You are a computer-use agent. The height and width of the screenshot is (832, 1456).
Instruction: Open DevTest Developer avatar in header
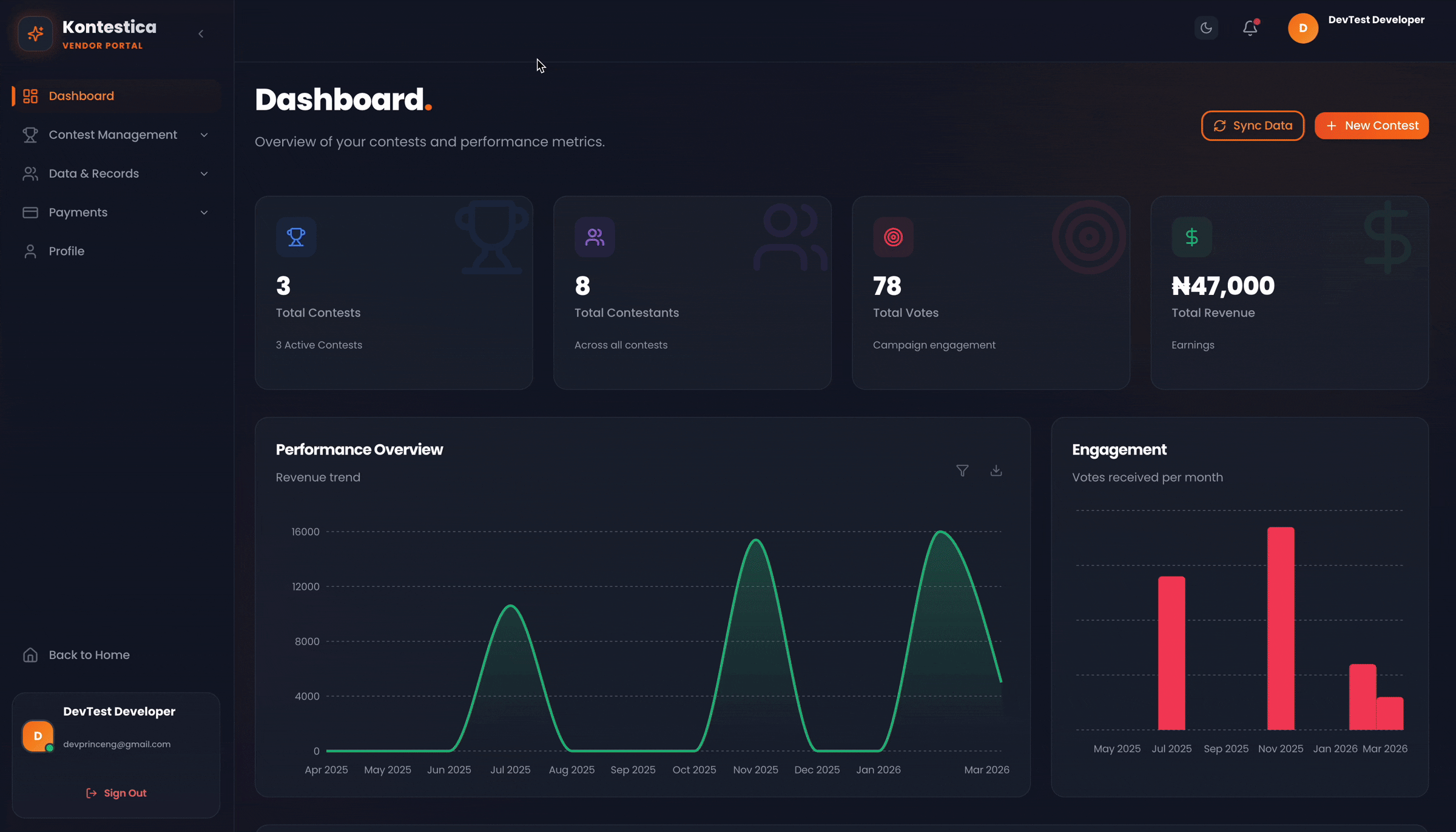[x=1303, y=29]
